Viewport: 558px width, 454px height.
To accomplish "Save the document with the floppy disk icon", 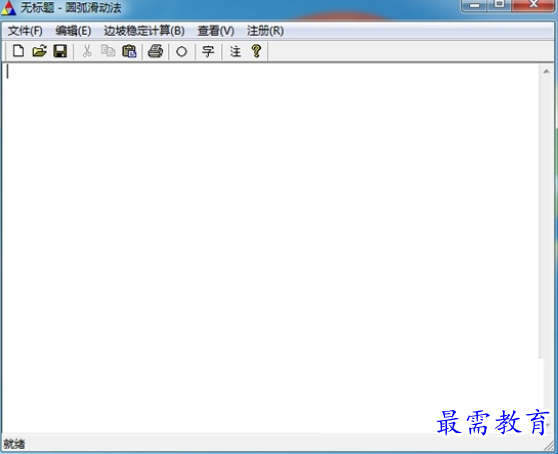I will pyautogui.click(x=60, y=51).
